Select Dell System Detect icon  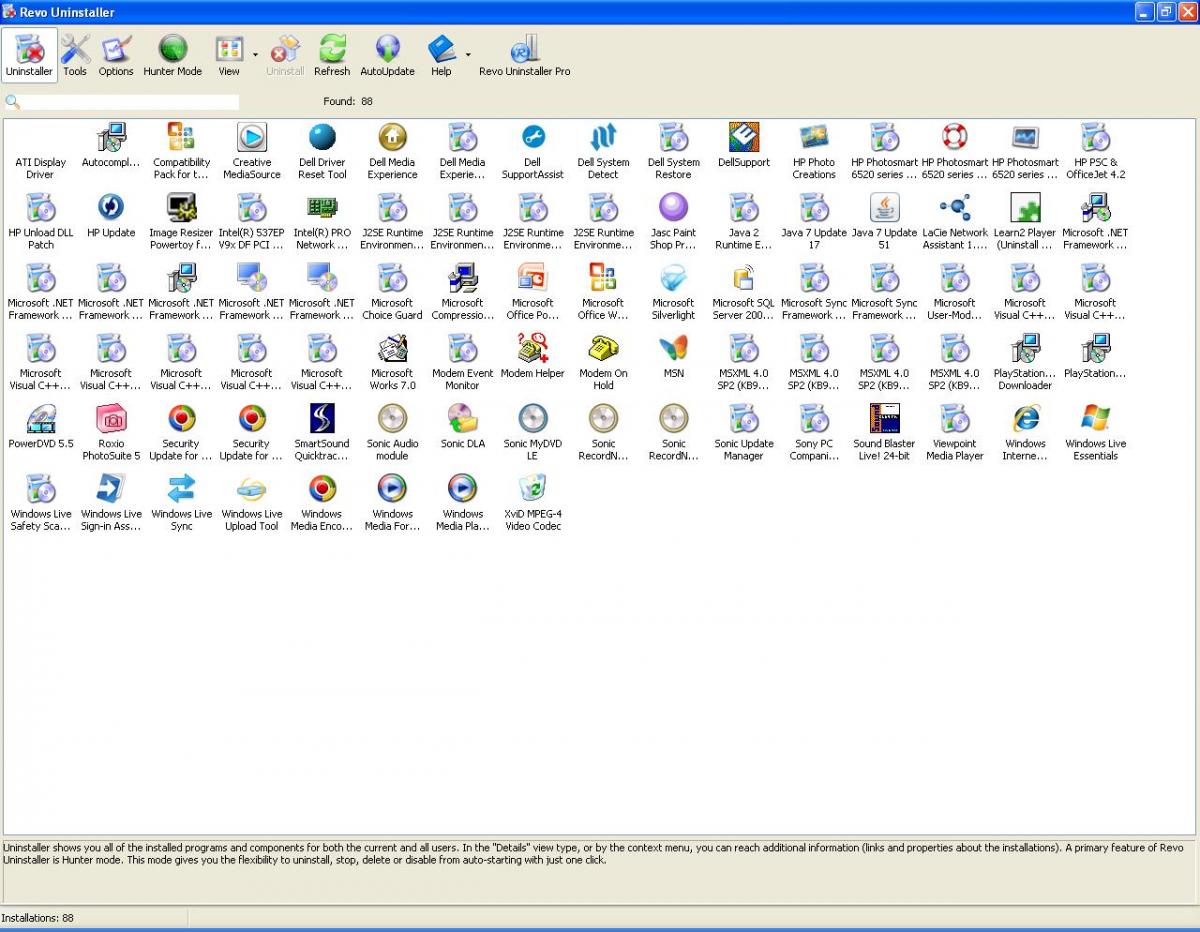pyautogui.click(x=603, y=137)
